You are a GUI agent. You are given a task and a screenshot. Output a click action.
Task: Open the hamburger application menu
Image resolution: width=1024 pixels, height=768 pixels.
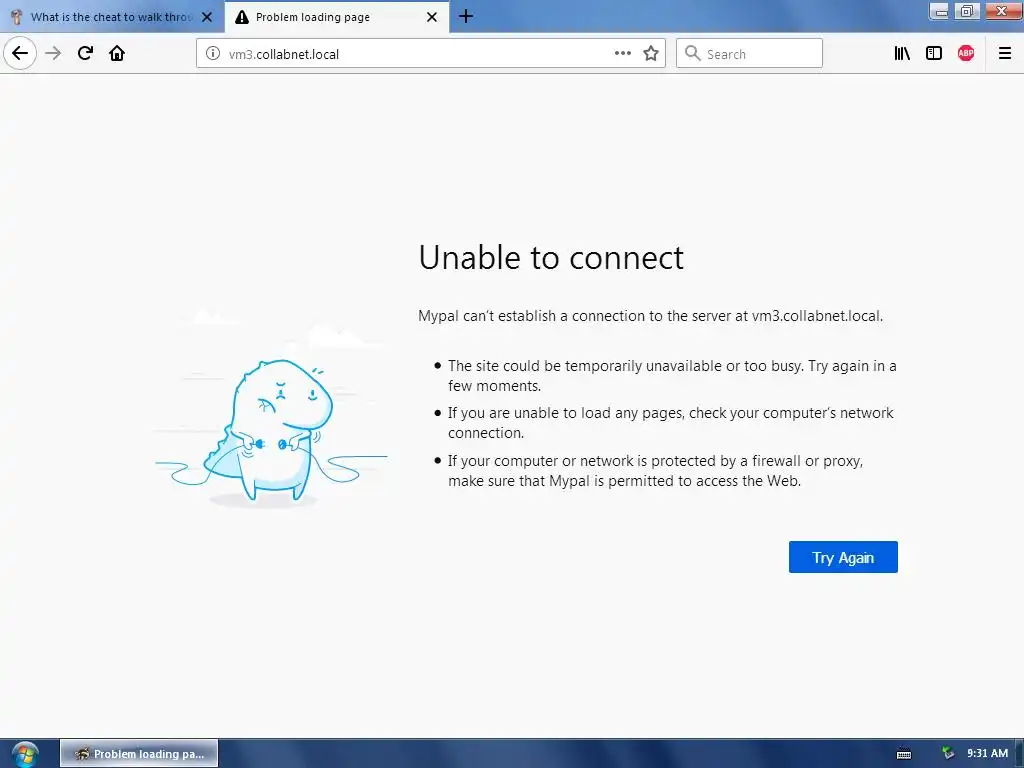point(1004,54)
